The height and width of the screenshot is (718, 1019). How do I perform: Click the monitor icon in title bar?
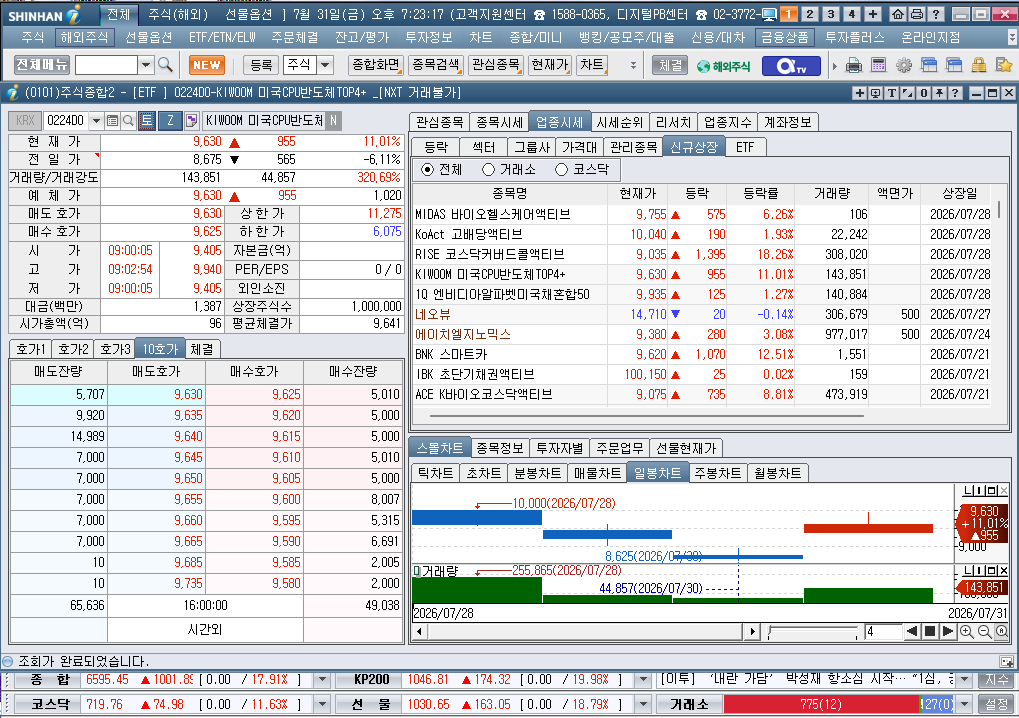[769, 14]
